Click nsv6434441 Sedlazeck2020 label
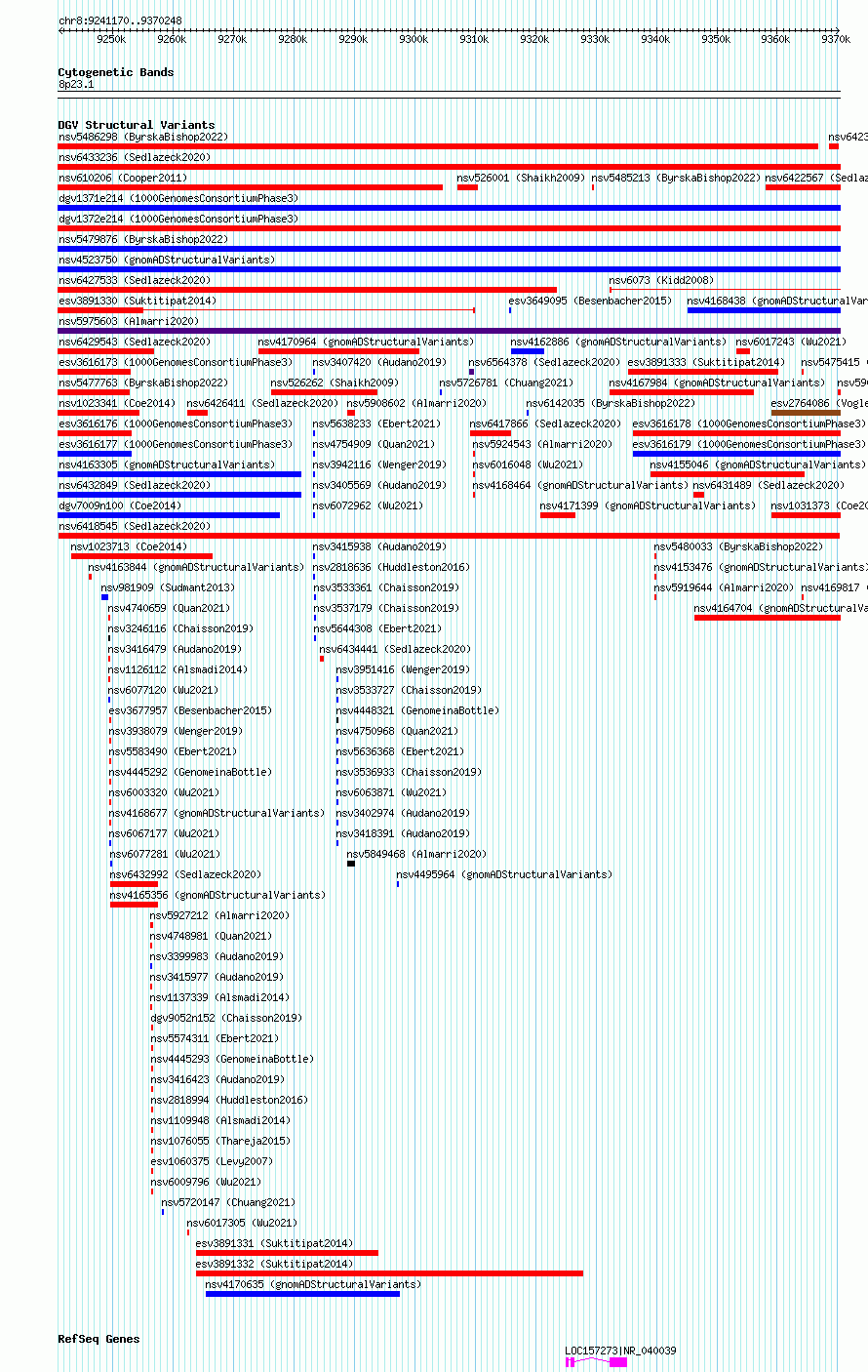Image resolution: width=868 pixels, height=1372 pixels. point(395,649)
